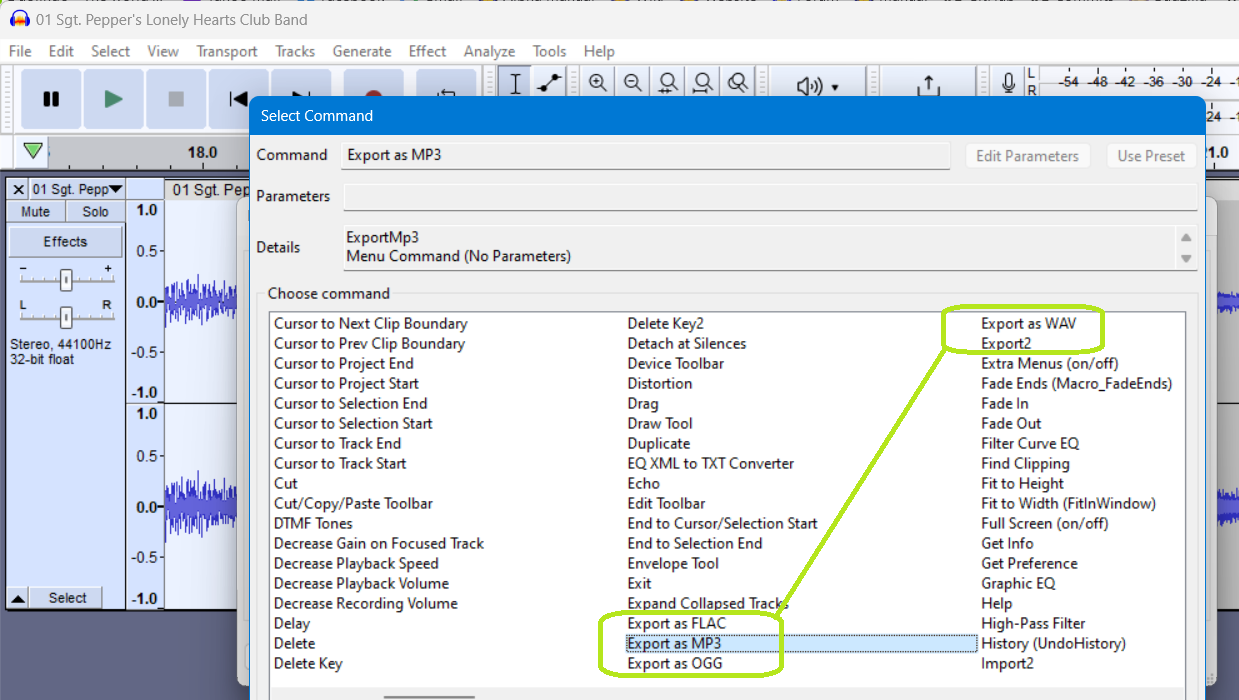Select "Envelope Tool" in the command list
Viewport: 1239px width, 700px height.
click(x=673, y=563)
